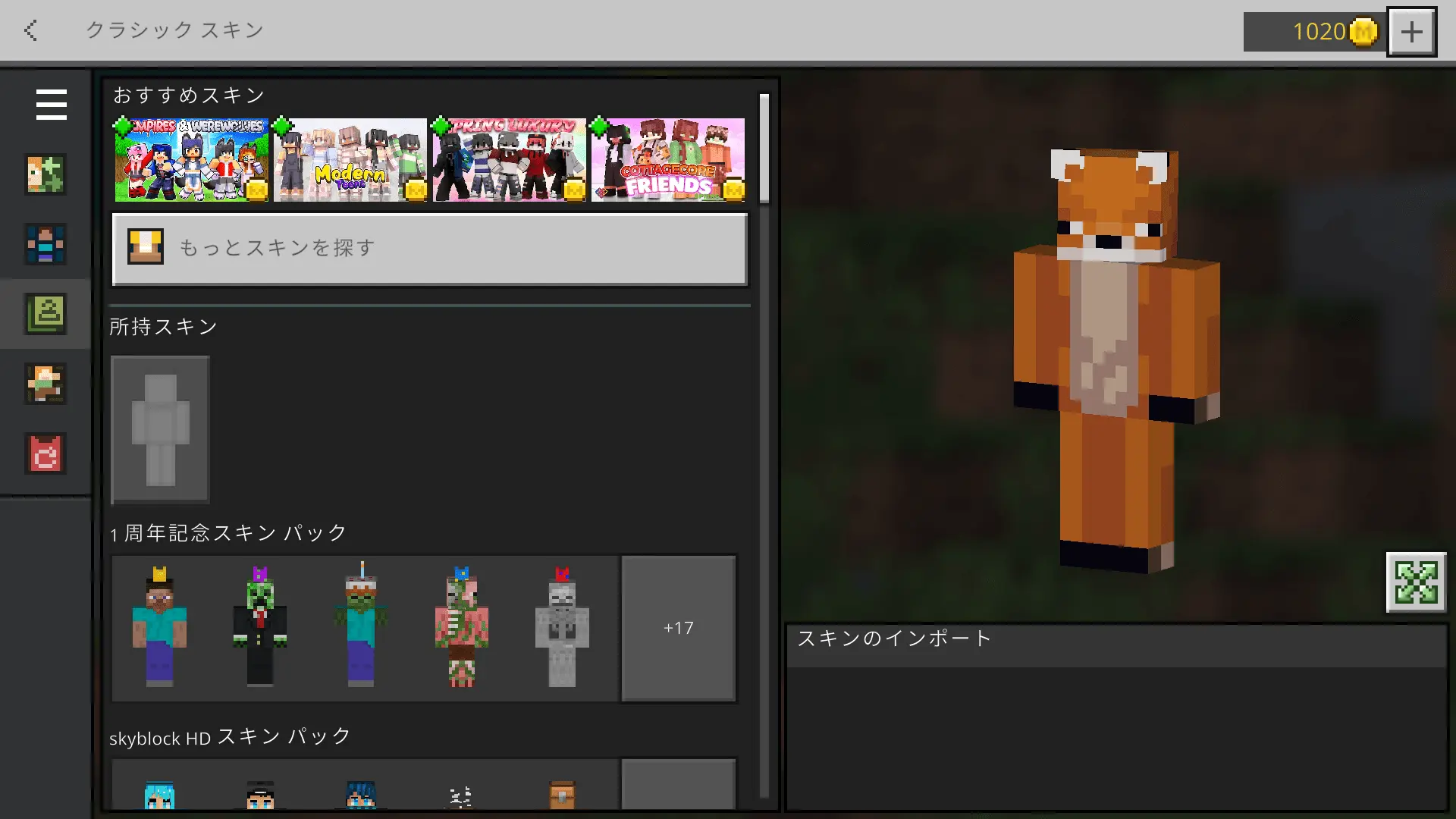Toggle the fullscreen skin preview icon
This screenshot has width=1456, height=819.
coord(1416,582)
